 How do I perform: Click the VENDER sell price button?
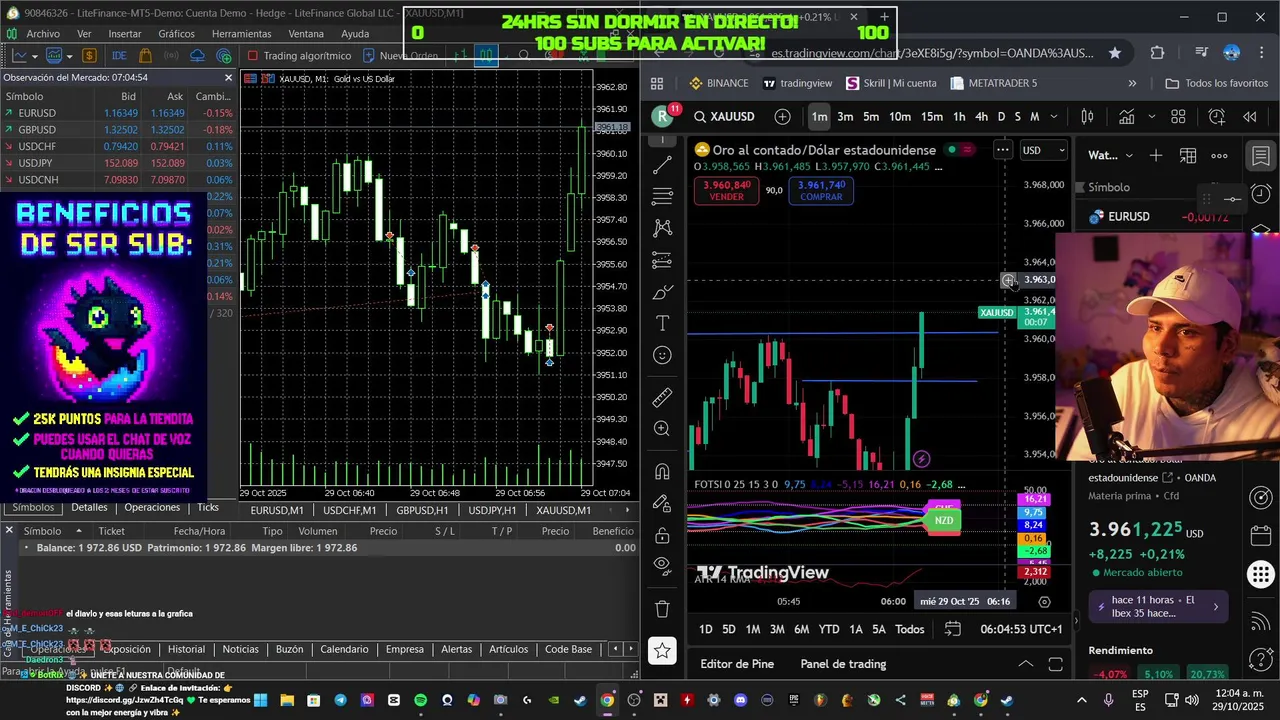pyautogui.click(x=726, y=191)
